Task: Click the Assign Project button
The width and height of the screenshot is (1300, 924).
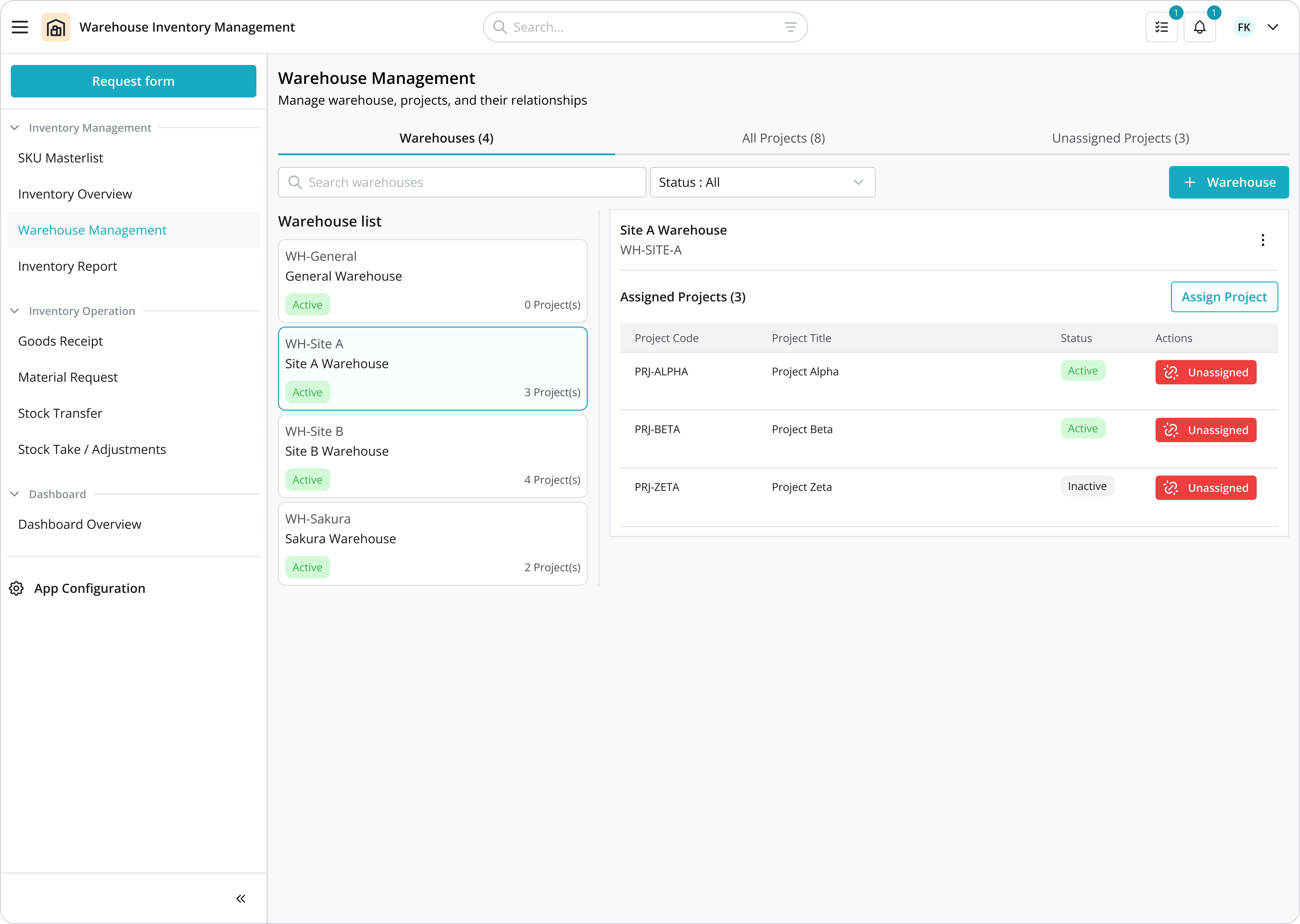Action: pyautogui.click(x=1224, y=297)
